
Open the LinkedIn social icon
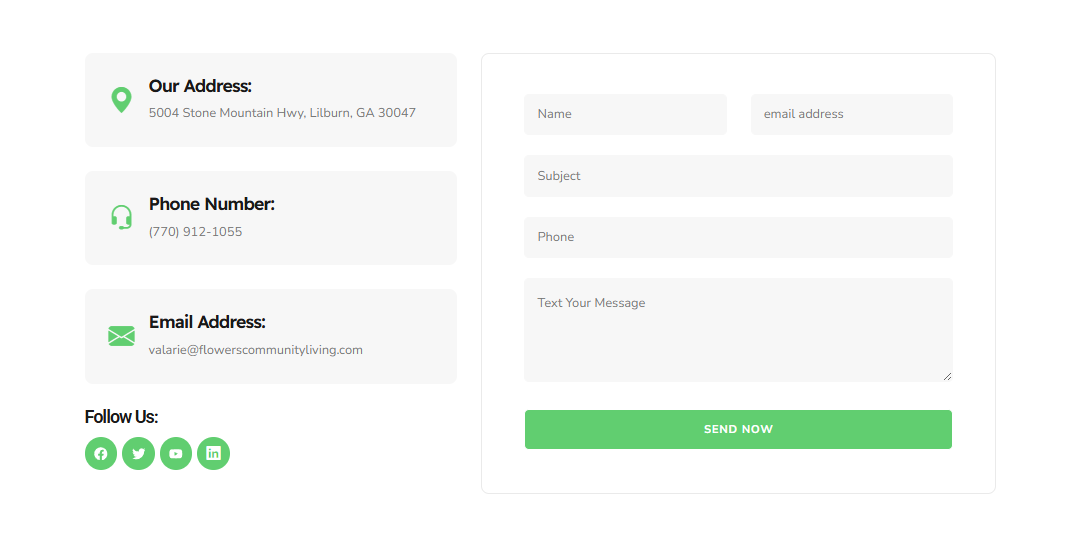click(x=213, y=453)
